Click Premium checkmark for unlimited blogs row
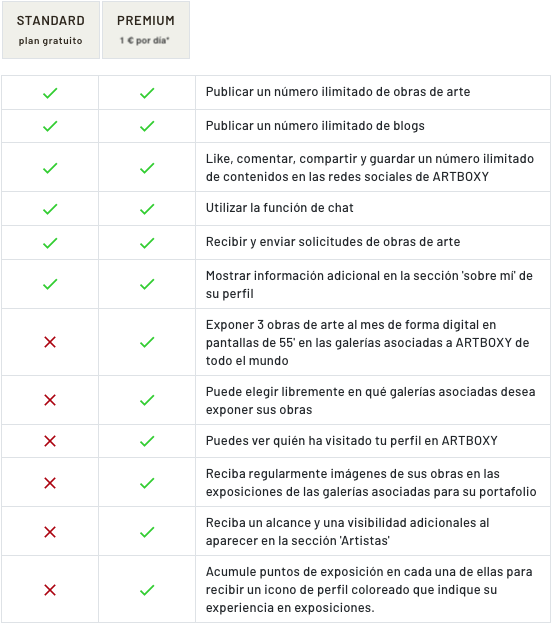The height and width of the screenshot is (624, 553). point(147,126)
